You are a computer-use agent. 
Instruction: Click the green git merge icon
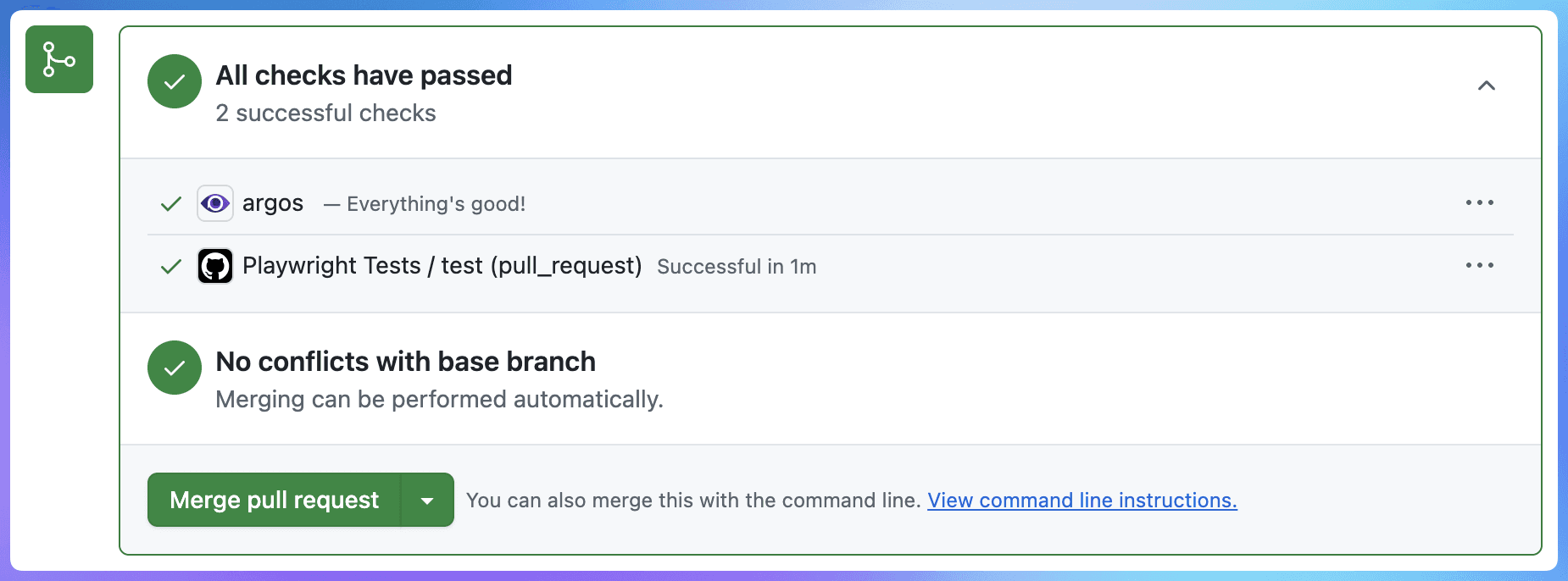click(x=59, y=59)
